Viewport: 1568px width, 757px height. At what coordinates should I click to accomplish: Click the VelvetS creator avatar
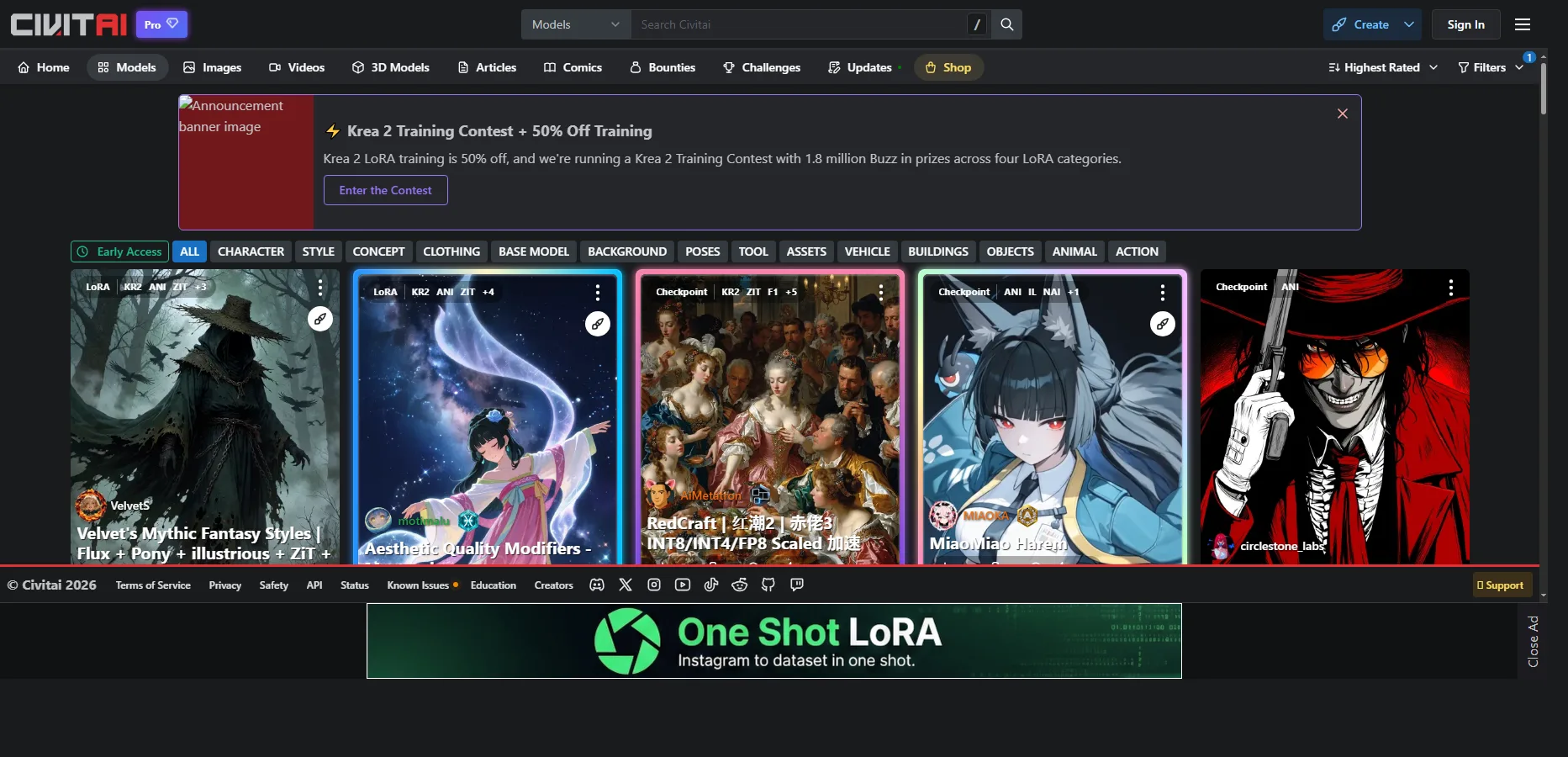point(91,506)
